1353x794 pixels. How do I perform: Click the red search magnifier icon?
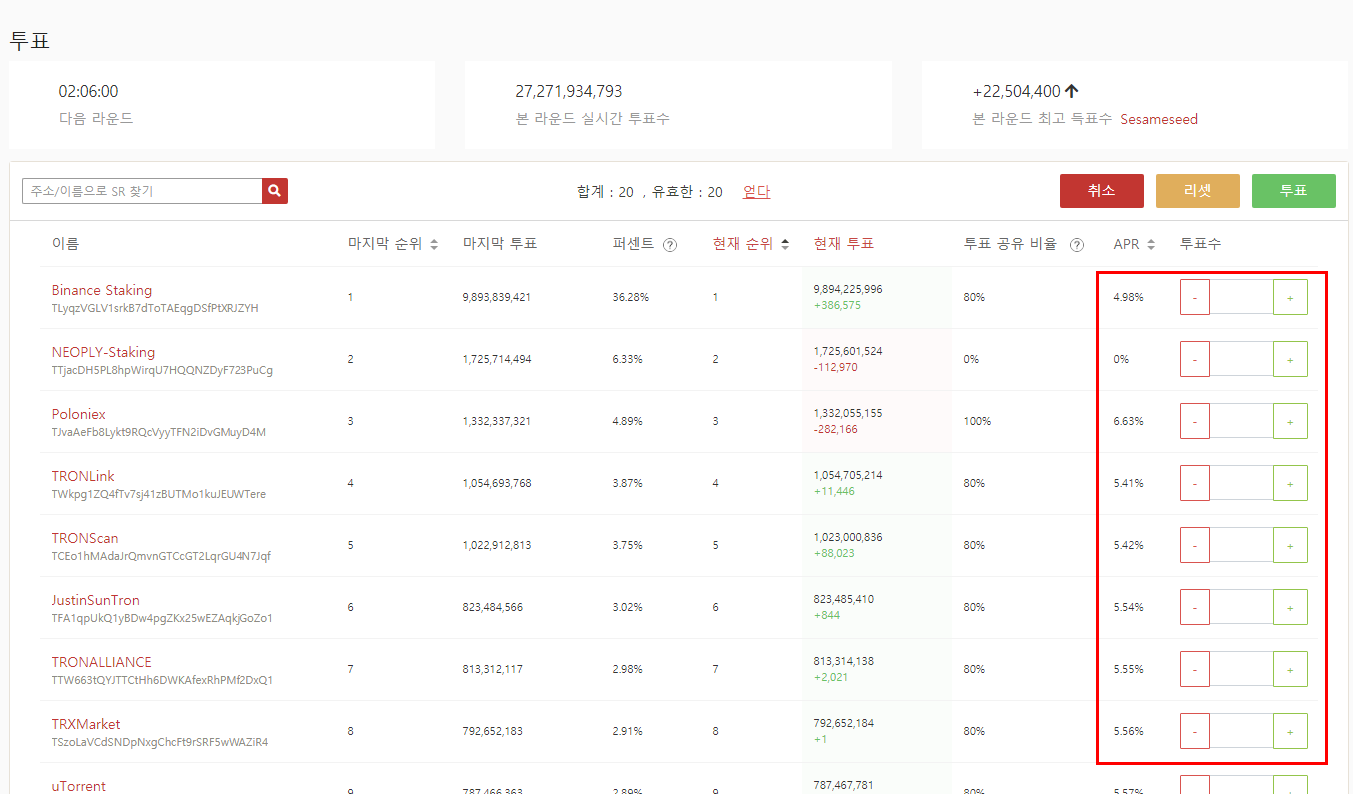pyautogui.click(x=275, y=191)
